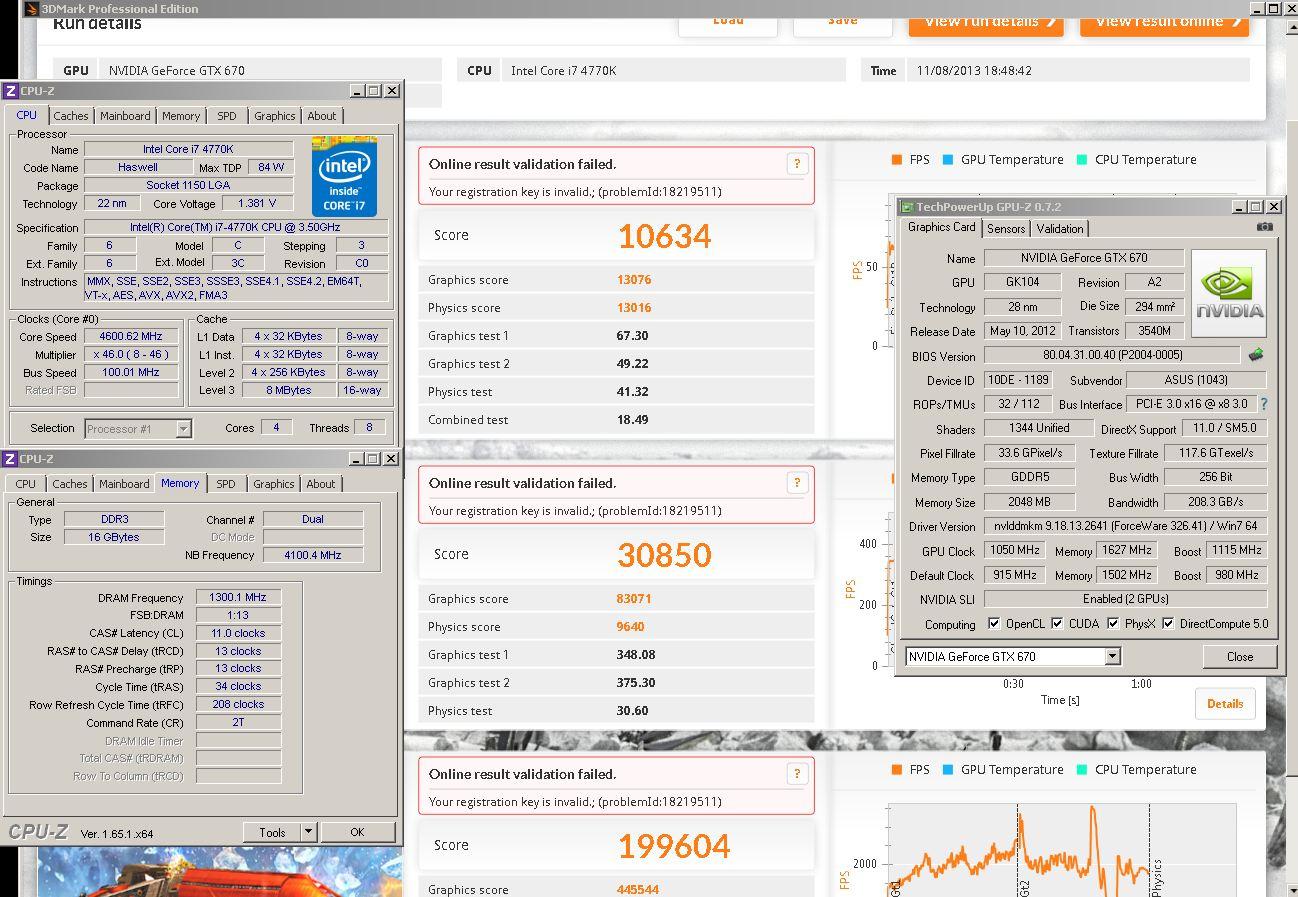The width and height of the screenshot is (1298, 897).
Task: Open Memory tab in upper CPU-Z window
Action: (181, 116)
